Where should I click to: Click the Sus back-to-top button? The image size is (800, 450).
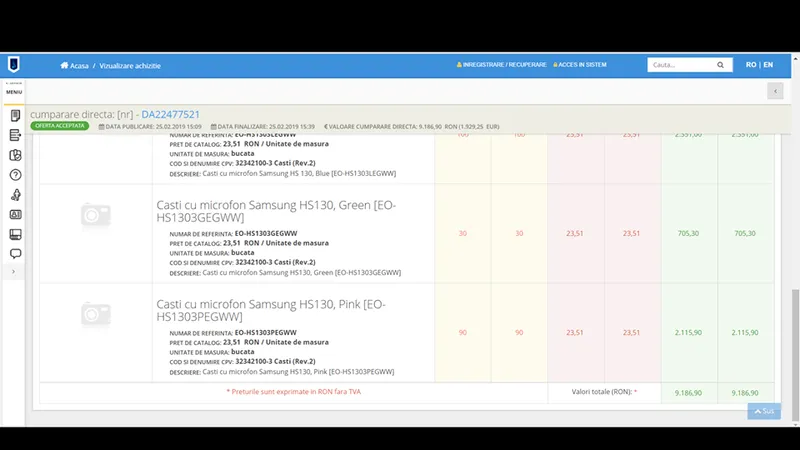point(764,411)
